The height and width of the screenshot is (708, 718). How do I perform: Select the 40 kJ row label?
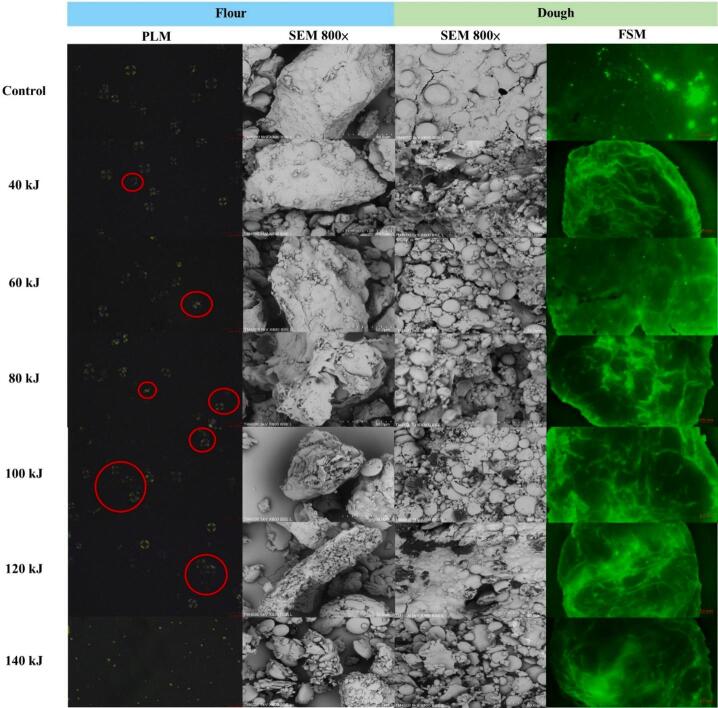pos(24,186)
